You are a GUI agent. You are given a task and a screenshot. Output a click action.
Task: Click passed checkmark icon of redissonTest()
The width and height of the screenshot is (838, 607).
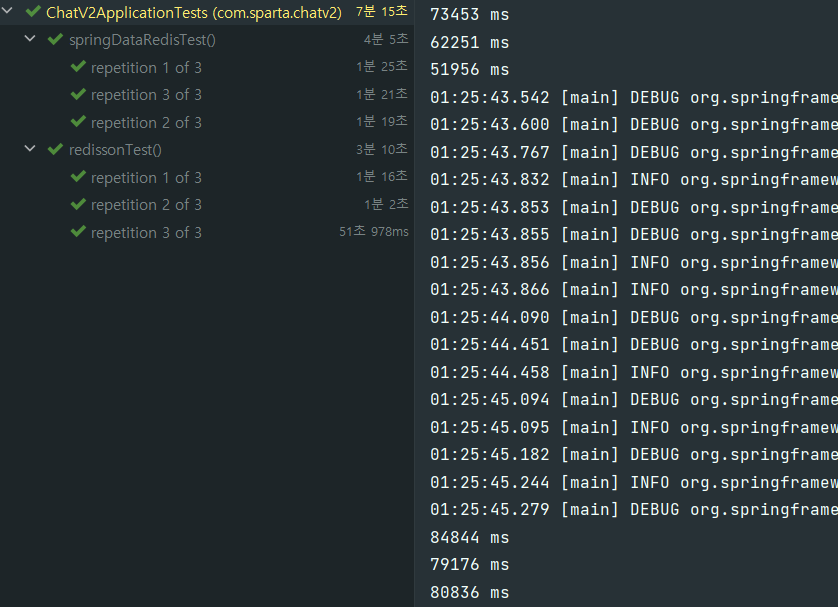[x=55, y=149]
